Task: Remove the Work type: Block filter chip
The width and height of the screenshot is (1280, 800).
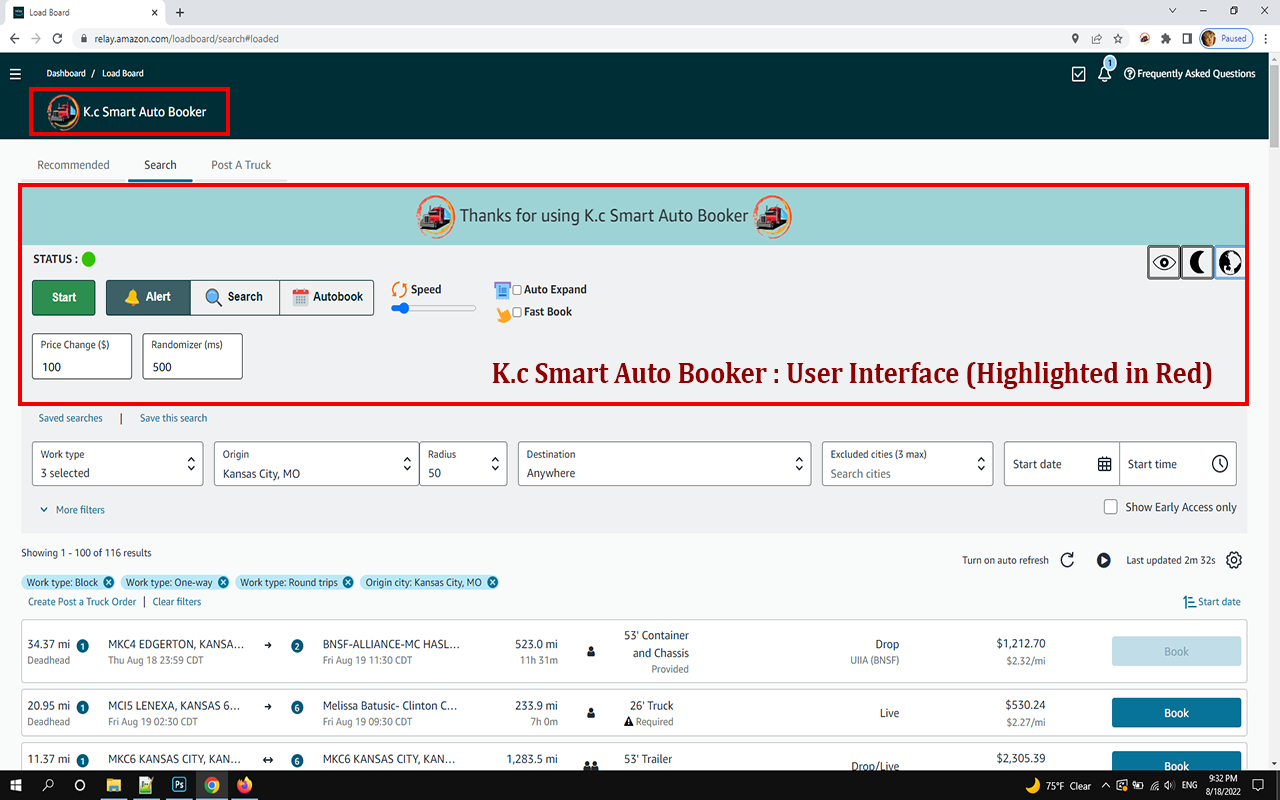Action: pos(108,582)
